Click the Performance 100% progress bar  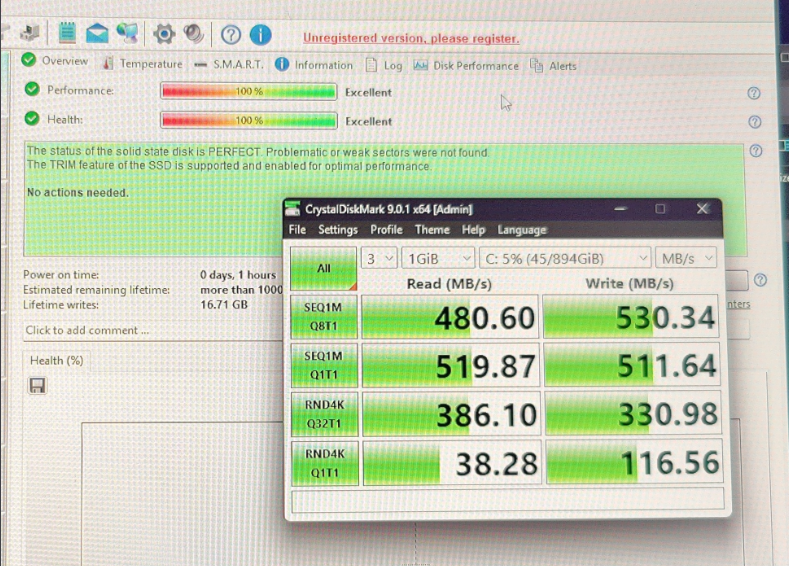tap(249, 92)
